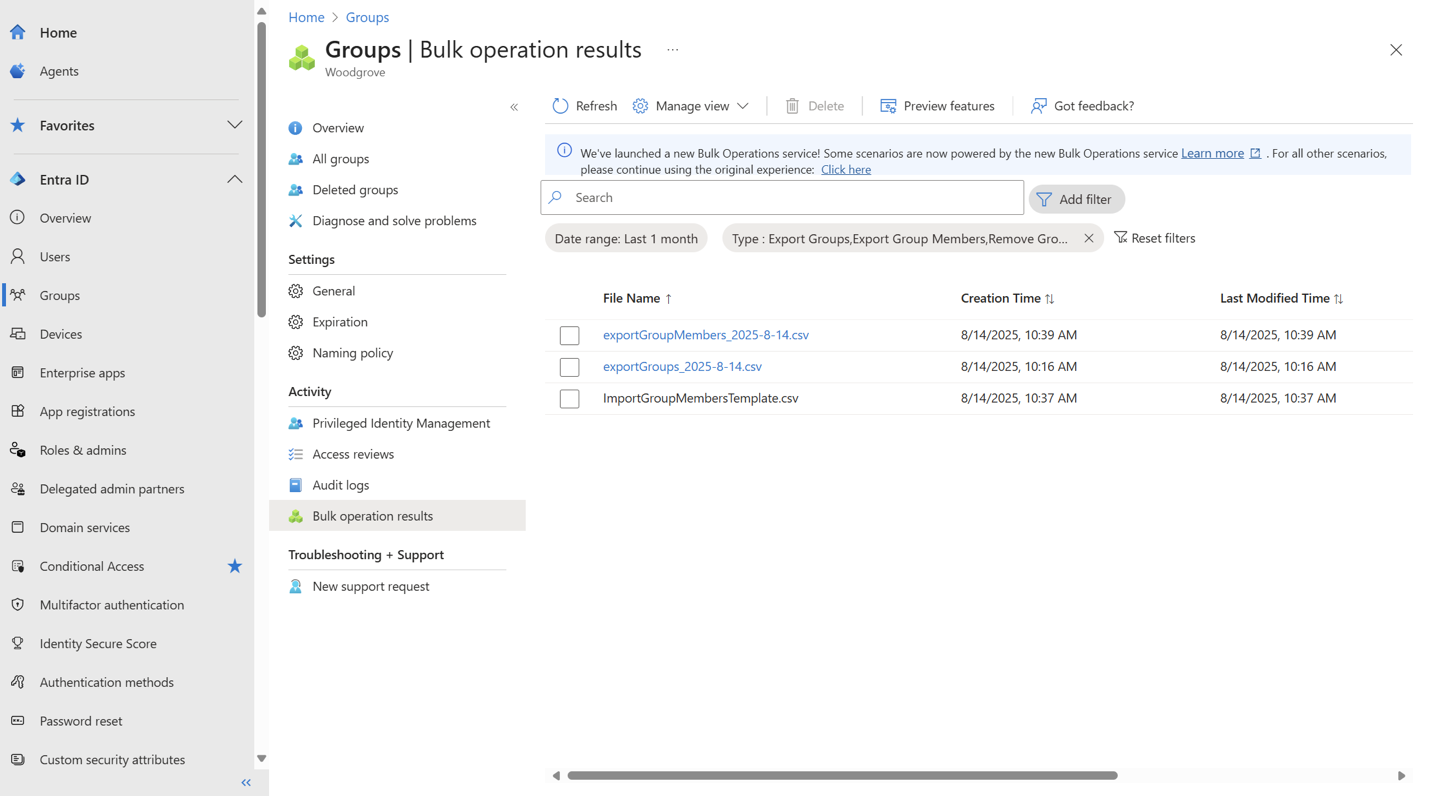Image resolution: width=1430 pixels, height=796 pixels.
Task: Check the exportGroups_2025-8-14.csv row checkbox
Action: click(570, 367)
